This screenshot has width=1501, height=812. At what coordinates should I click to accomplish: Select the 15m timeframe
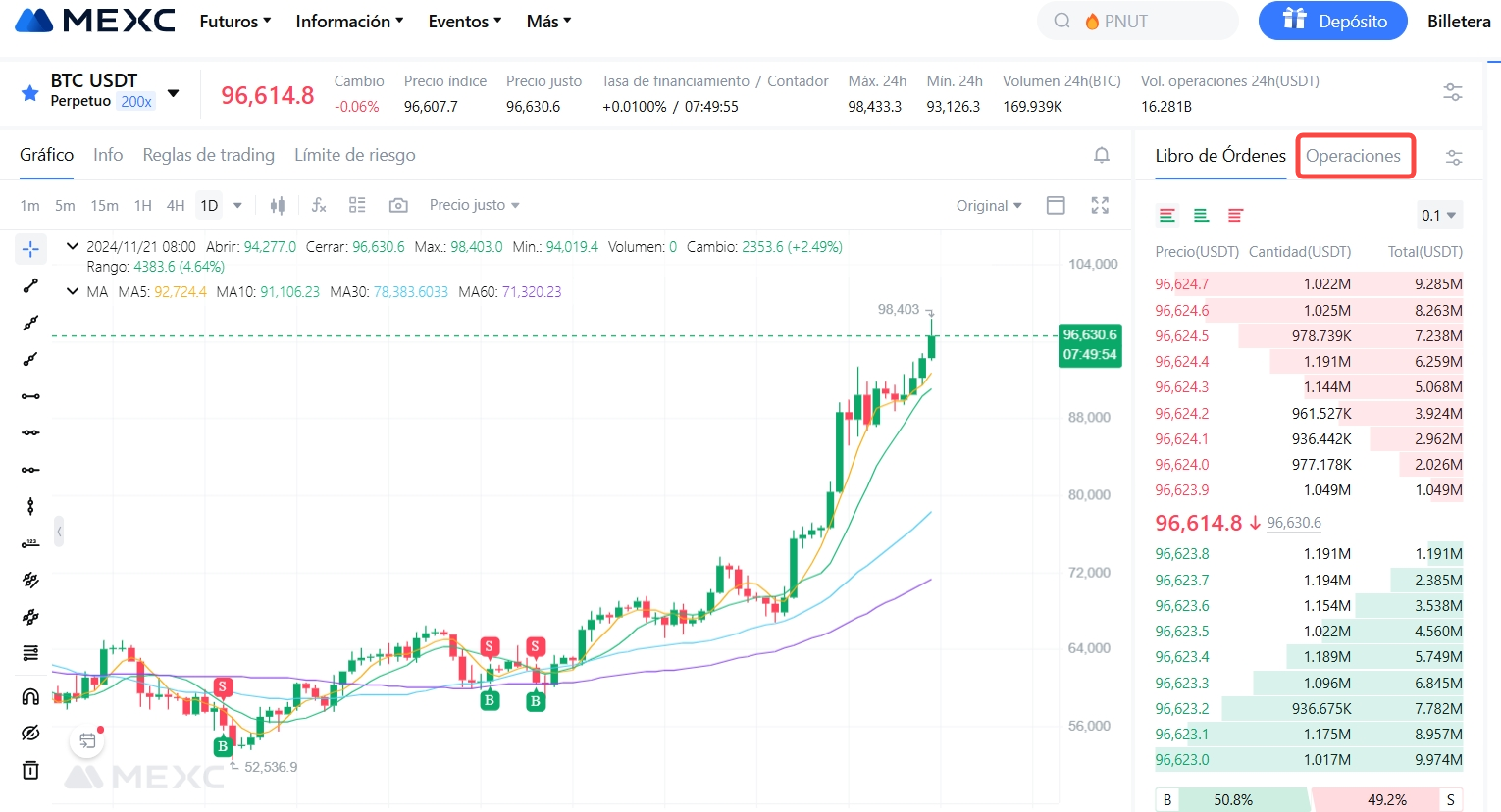tap(104, 205)
